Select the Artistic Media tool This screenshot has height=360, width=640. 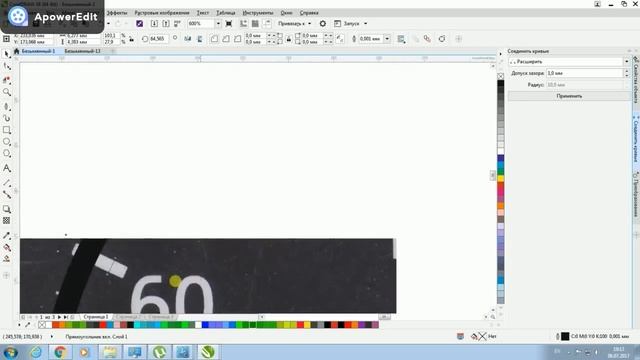(x=7, y=118)
